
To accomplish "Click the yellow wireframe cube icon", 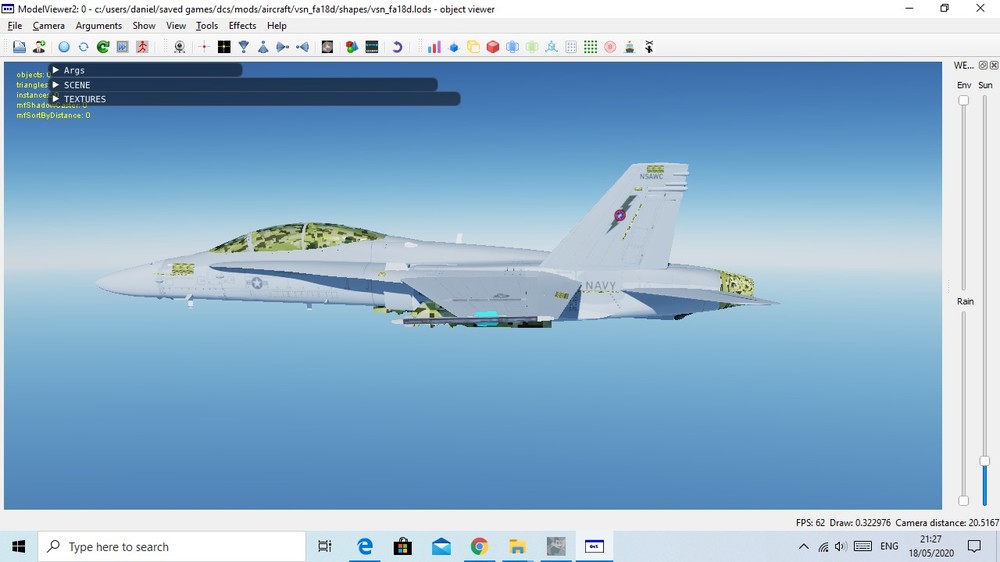I will (473, 47).
